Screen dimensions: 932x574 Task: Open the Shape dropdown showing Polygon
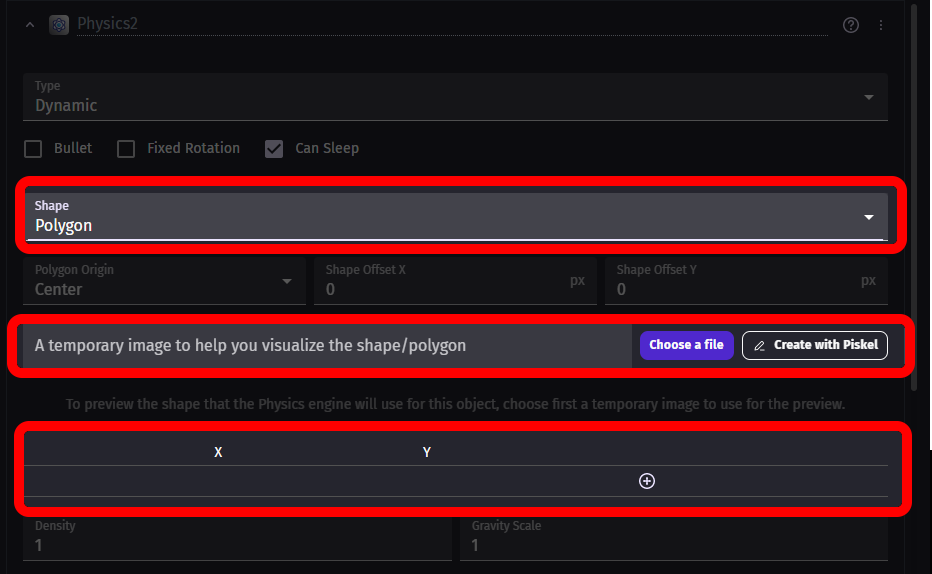pyautogui.click(x=455, y=217)
